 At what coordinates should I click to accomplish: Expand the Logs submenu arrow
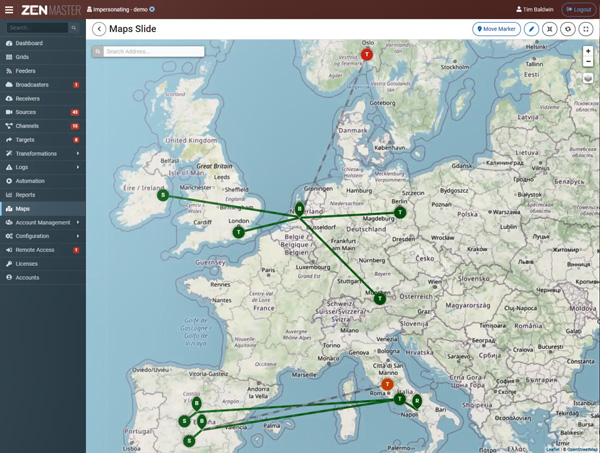78,167
